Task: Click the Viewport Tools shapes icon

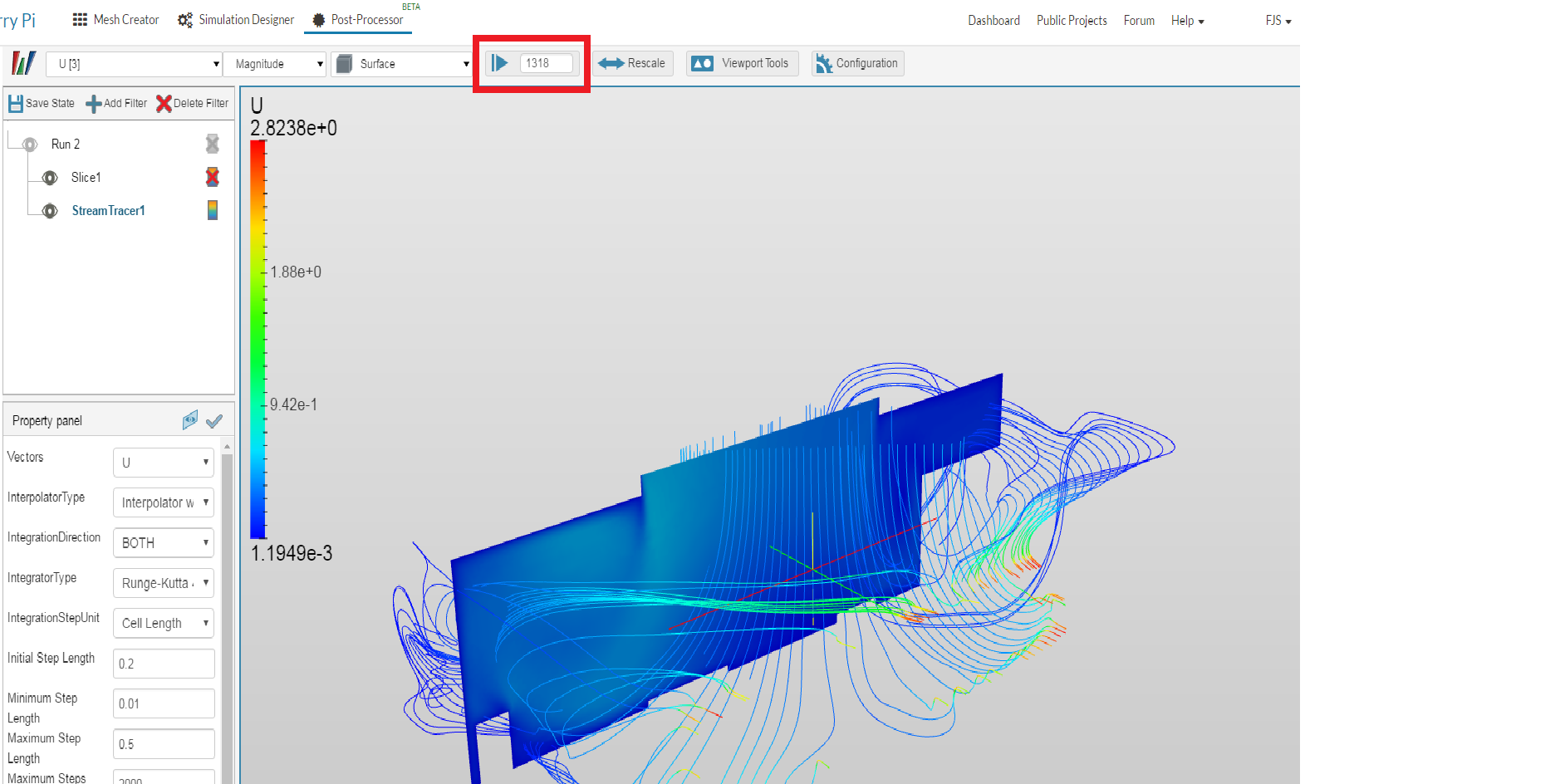Action: tap(703, 63)
